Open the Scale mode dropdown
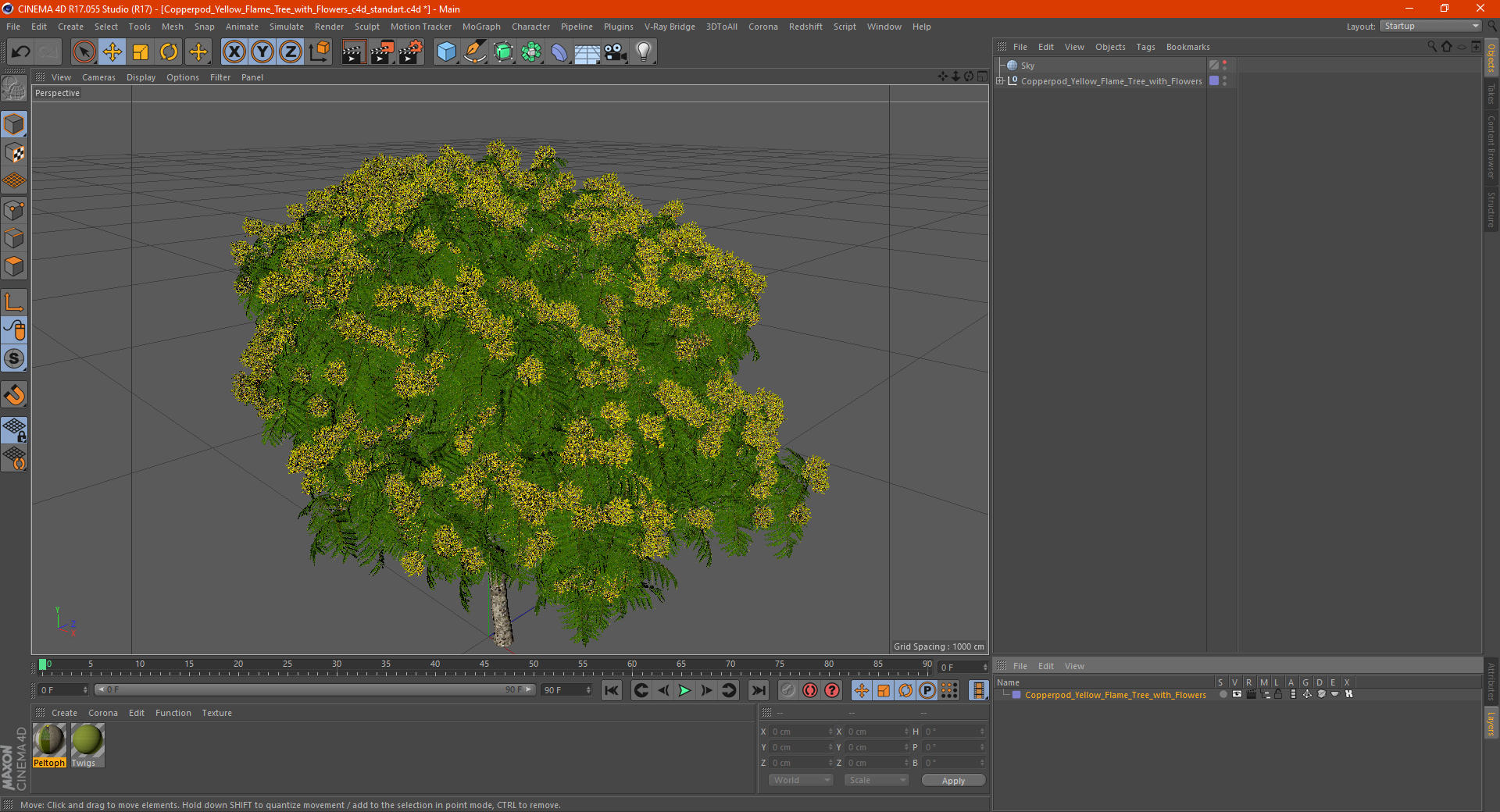The height and width of the screenshot is (812, 1500). 877,780
